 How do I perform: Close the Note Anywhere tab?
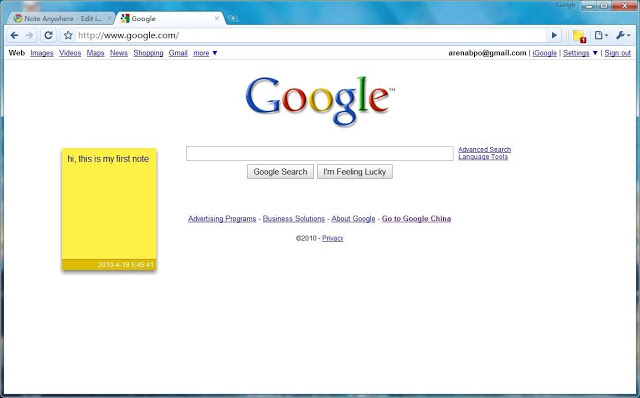109,18
